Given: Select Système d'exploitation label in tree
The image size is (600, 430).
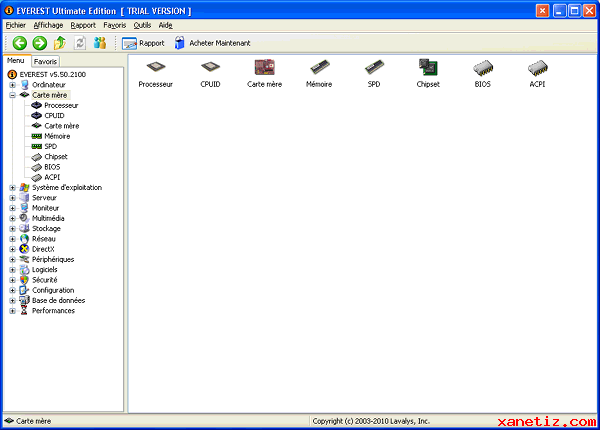Looking at the screenshot, I should [x=67, y=188].
